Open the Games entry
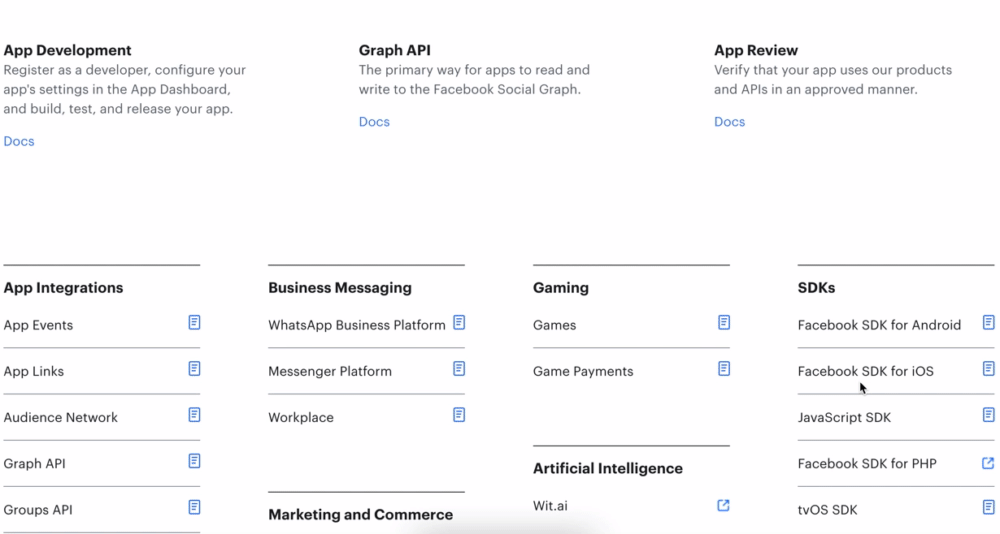Screen dimensions: 1000x534 [554, 325]
